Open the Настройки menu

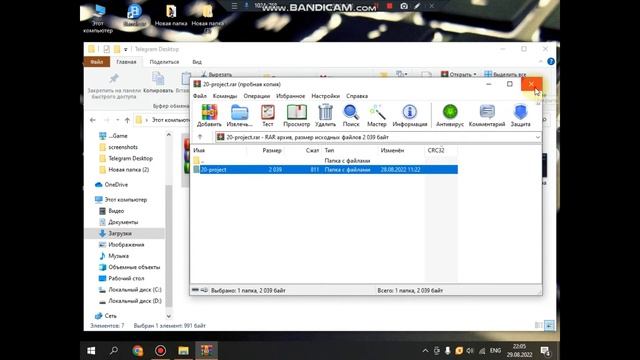[325, 96]
